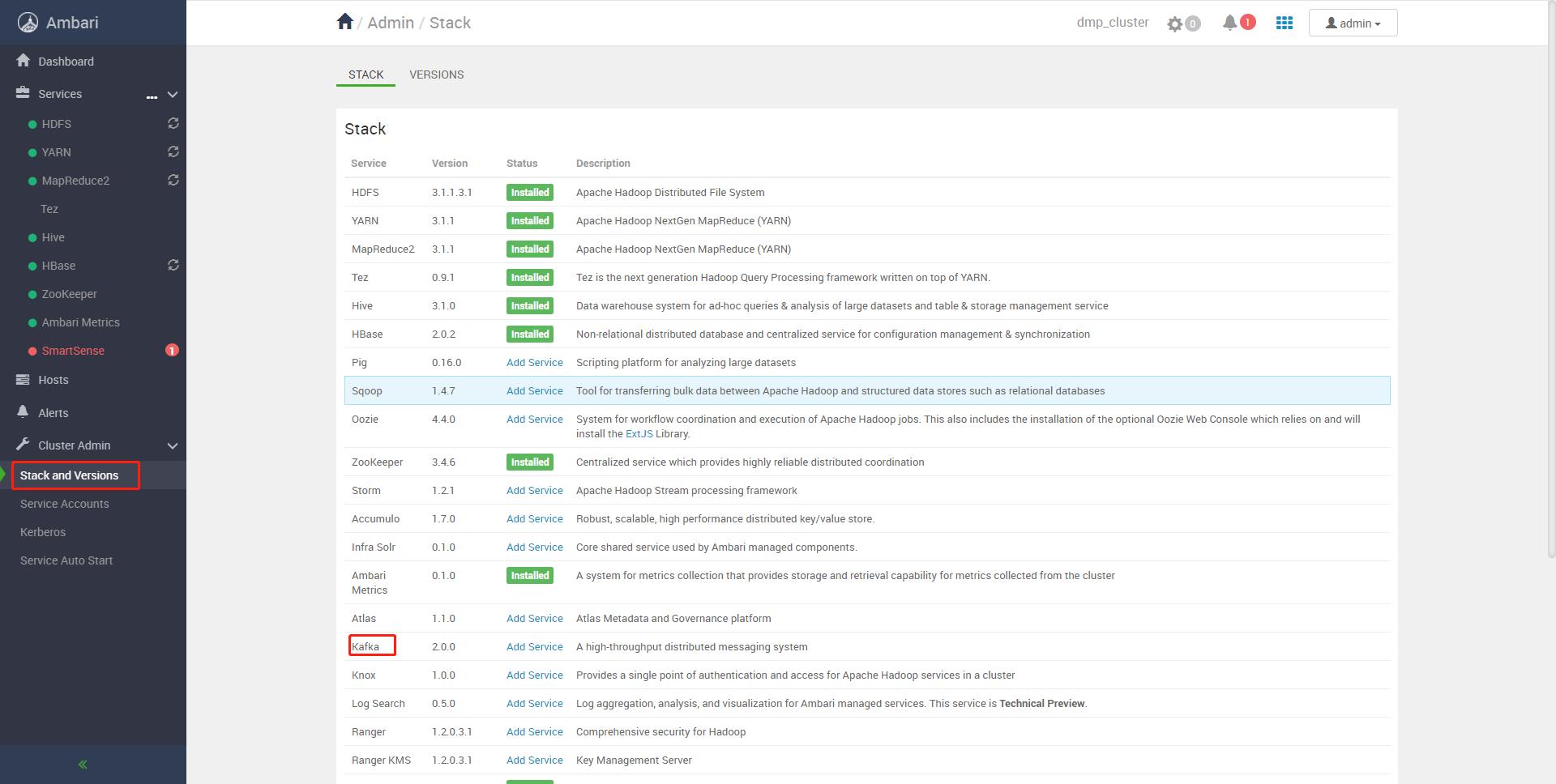Screen dimensions: 1556x784
Task: Click Installed badge in ZooKeeper row
Action: (530, 462)
